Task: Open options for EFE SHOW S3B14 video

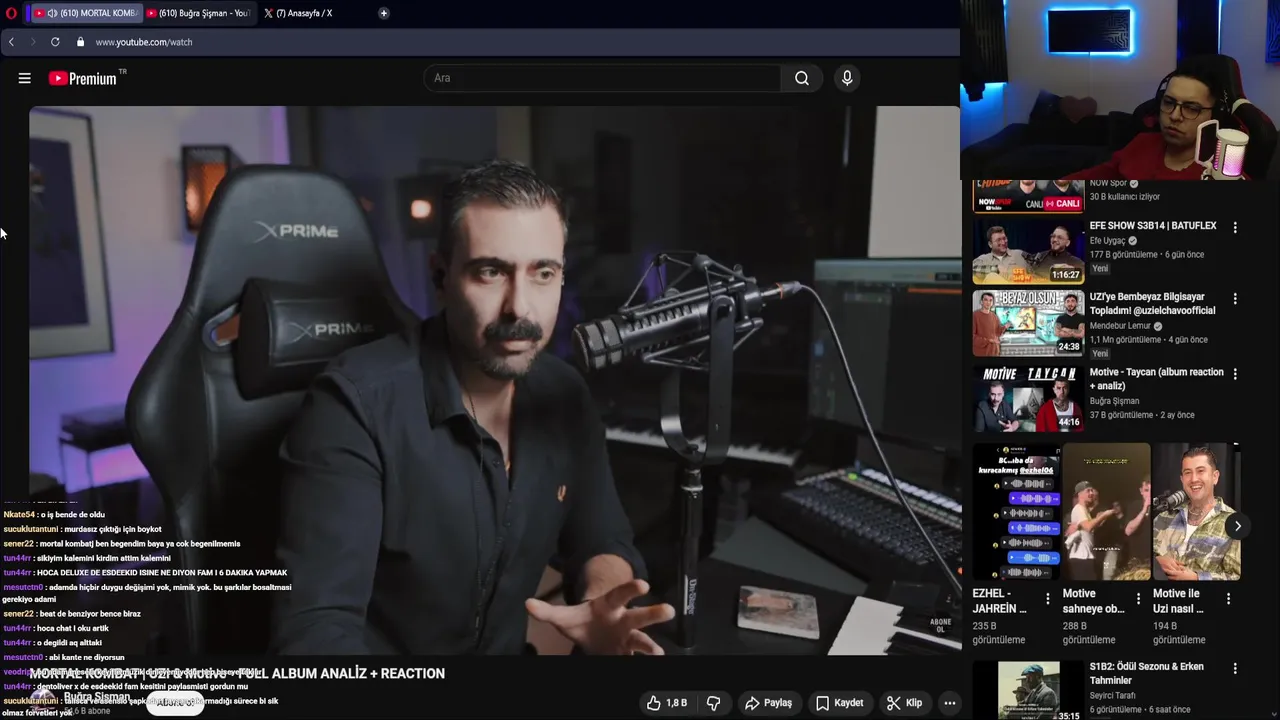Action: click(1235, 227)
